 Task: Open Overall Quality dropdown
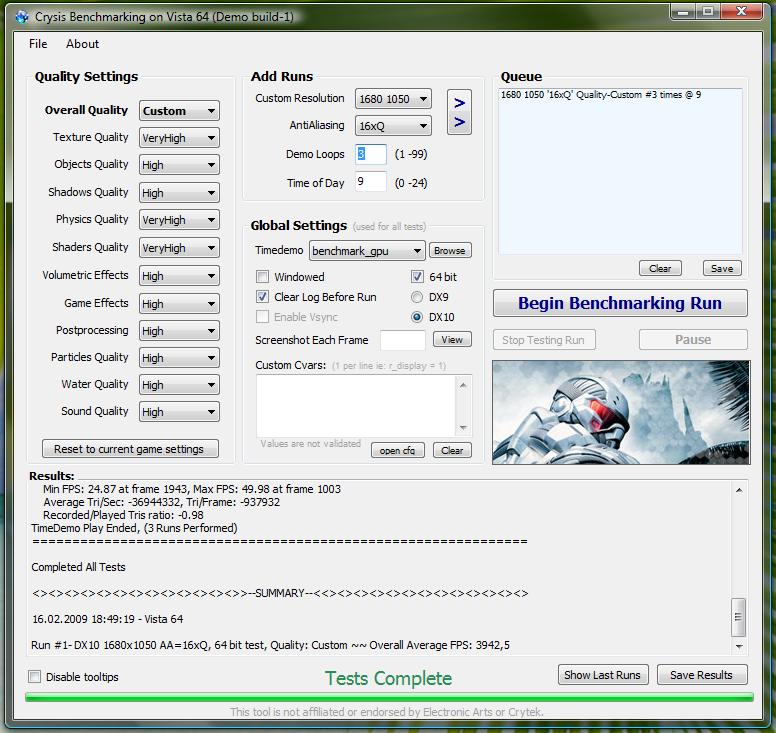coord(179,111)
